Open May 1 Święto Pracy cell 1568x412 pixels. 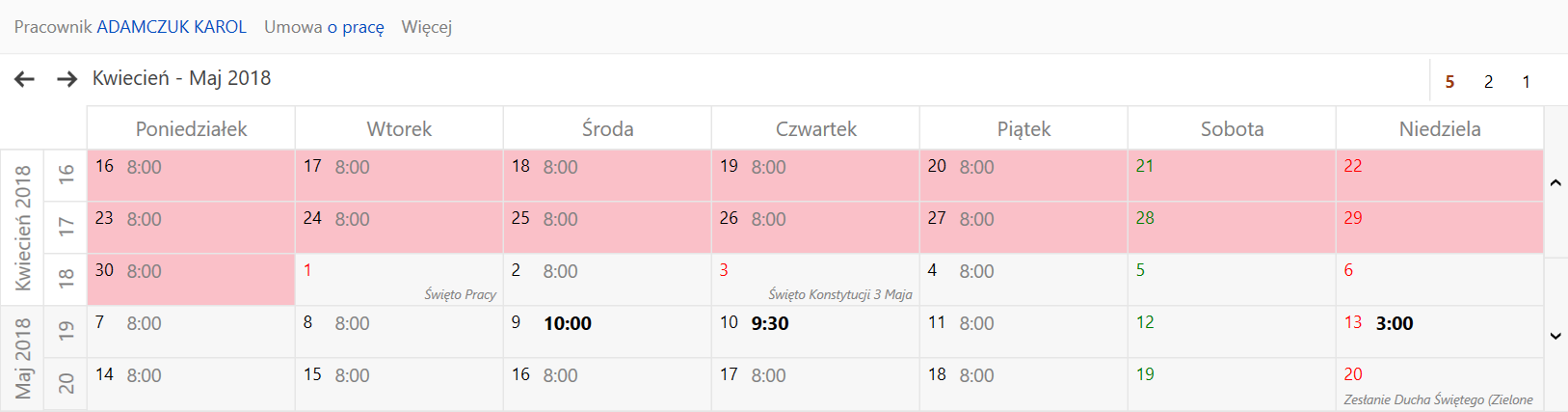(399, 280)
